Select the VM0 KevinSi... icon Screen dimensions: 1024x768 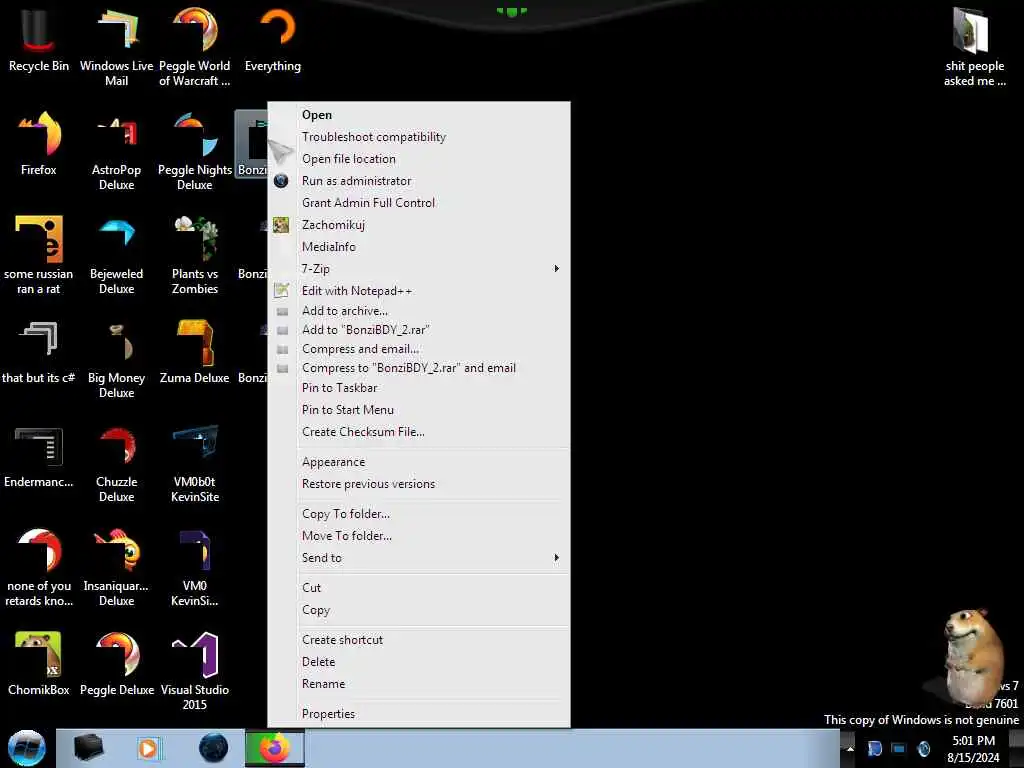point(195,567)
